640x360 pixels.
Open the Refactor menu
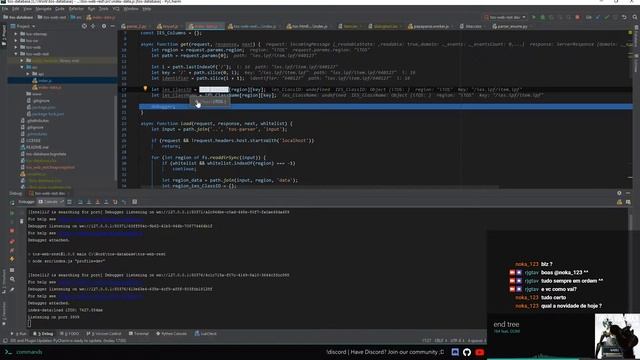coord(76,9)
